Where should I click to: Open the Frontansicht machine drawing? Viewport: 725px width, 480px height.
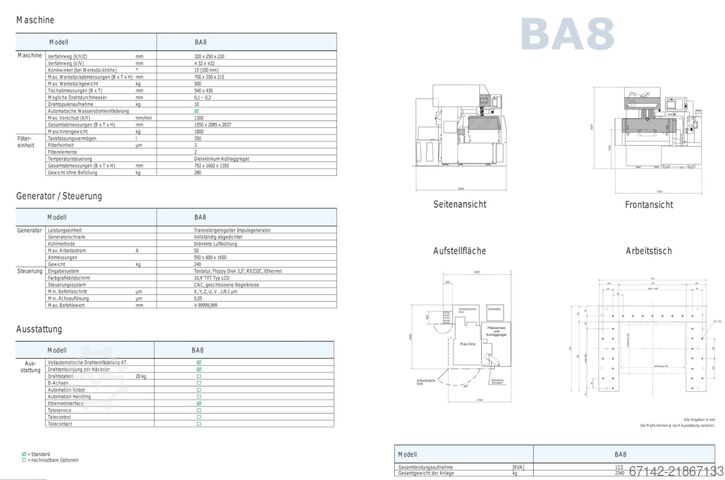pyautogui.click(x=649, y=140)
